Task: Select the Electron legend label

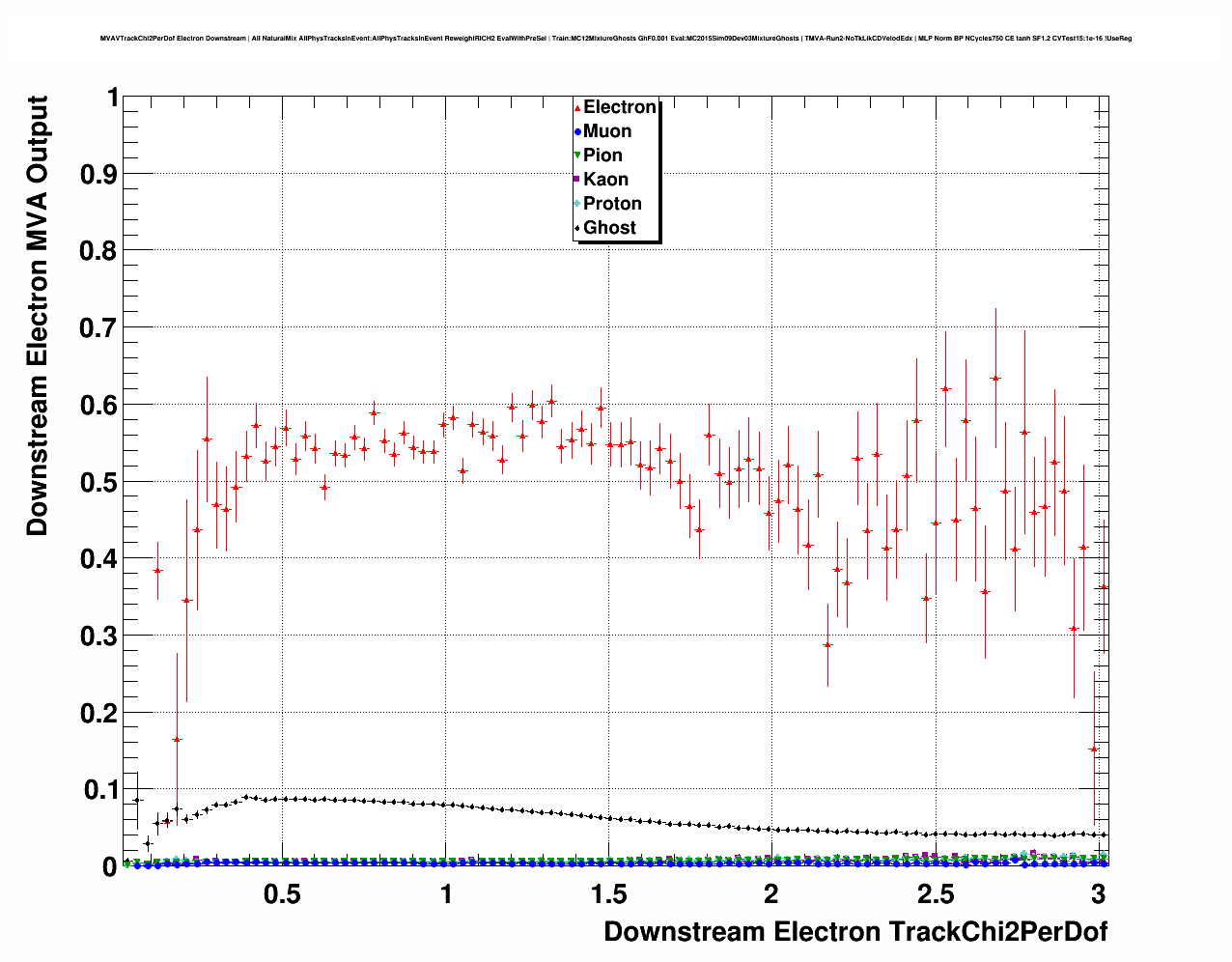Action: [620, 107]
